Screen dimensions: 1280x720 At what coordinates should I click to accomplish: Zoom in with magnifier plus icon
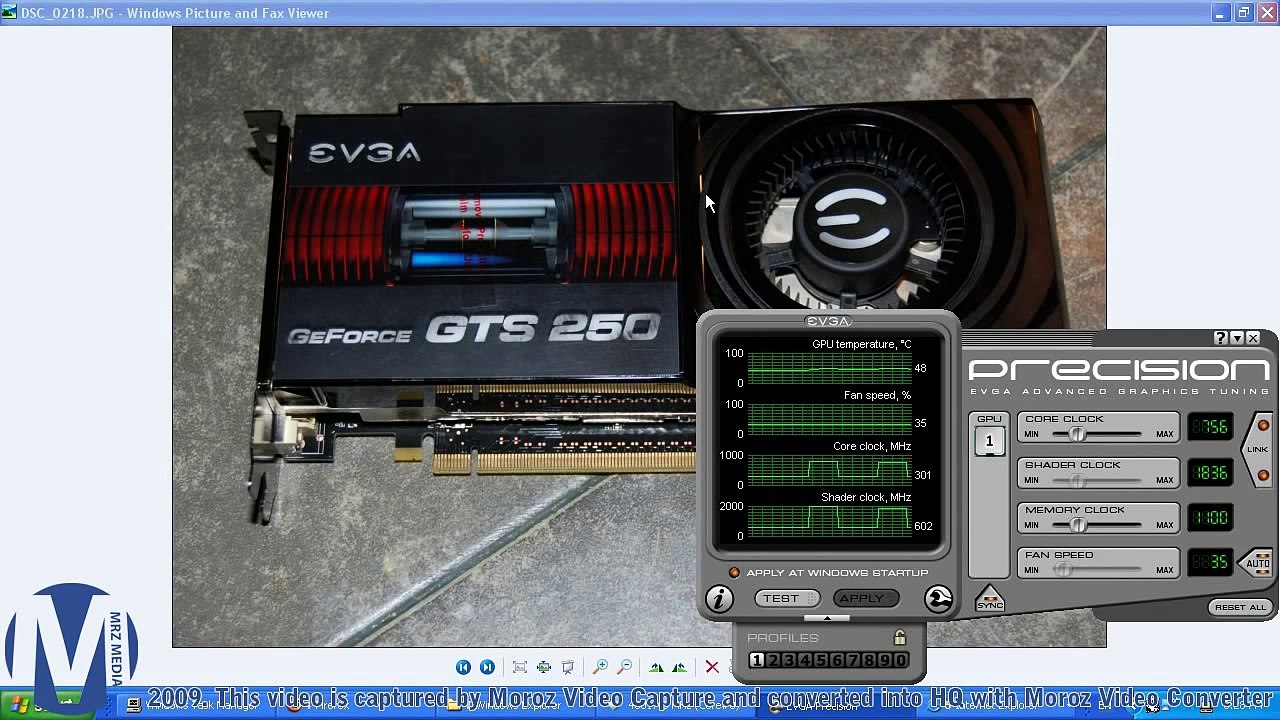point(600,667)
